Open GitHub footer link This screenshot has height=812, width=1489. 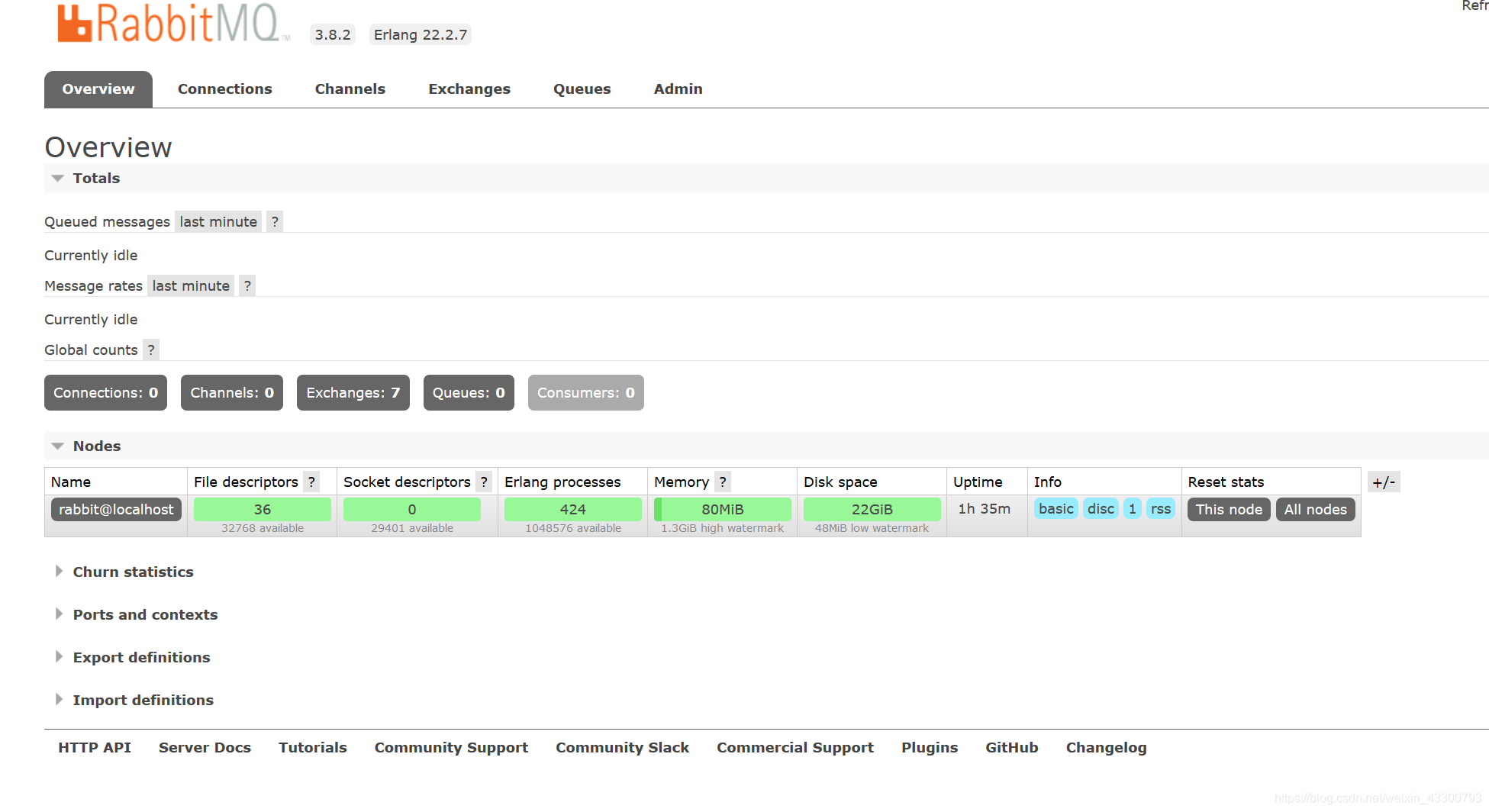(x=1012, y=748)
